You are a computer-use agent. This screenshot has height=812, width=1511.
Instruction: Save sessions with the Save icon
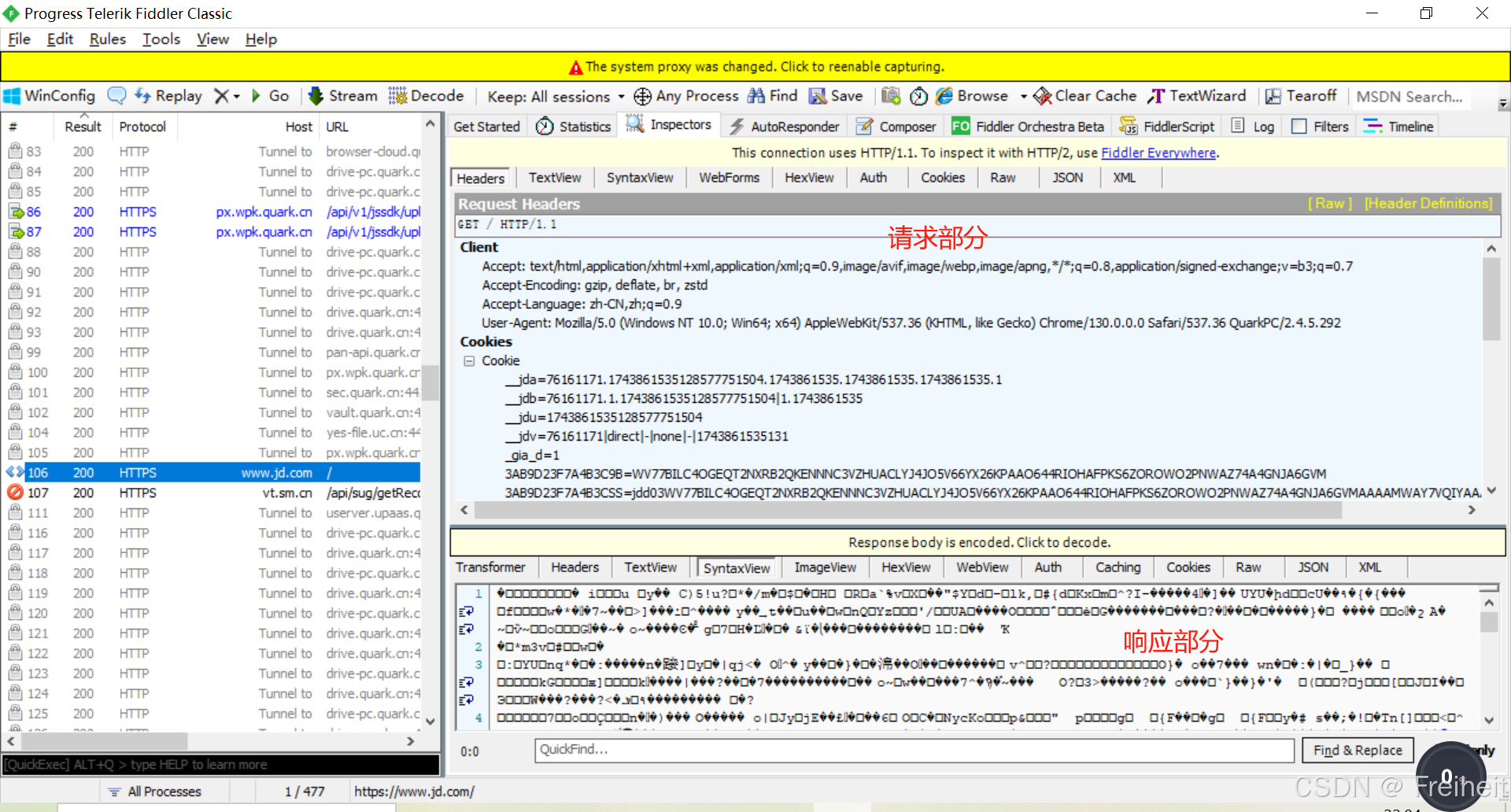coord(837,96)
